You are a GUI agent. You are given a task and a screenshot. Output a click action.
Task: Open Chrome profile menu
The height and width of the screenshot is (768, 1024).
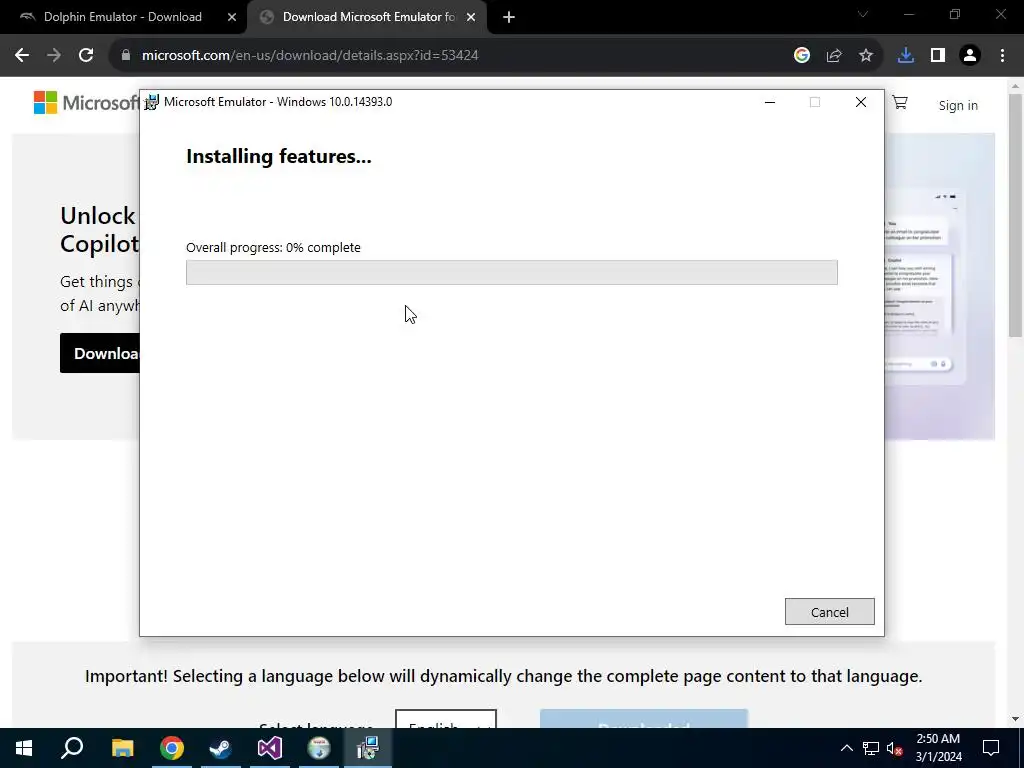(x=970, y=56)
